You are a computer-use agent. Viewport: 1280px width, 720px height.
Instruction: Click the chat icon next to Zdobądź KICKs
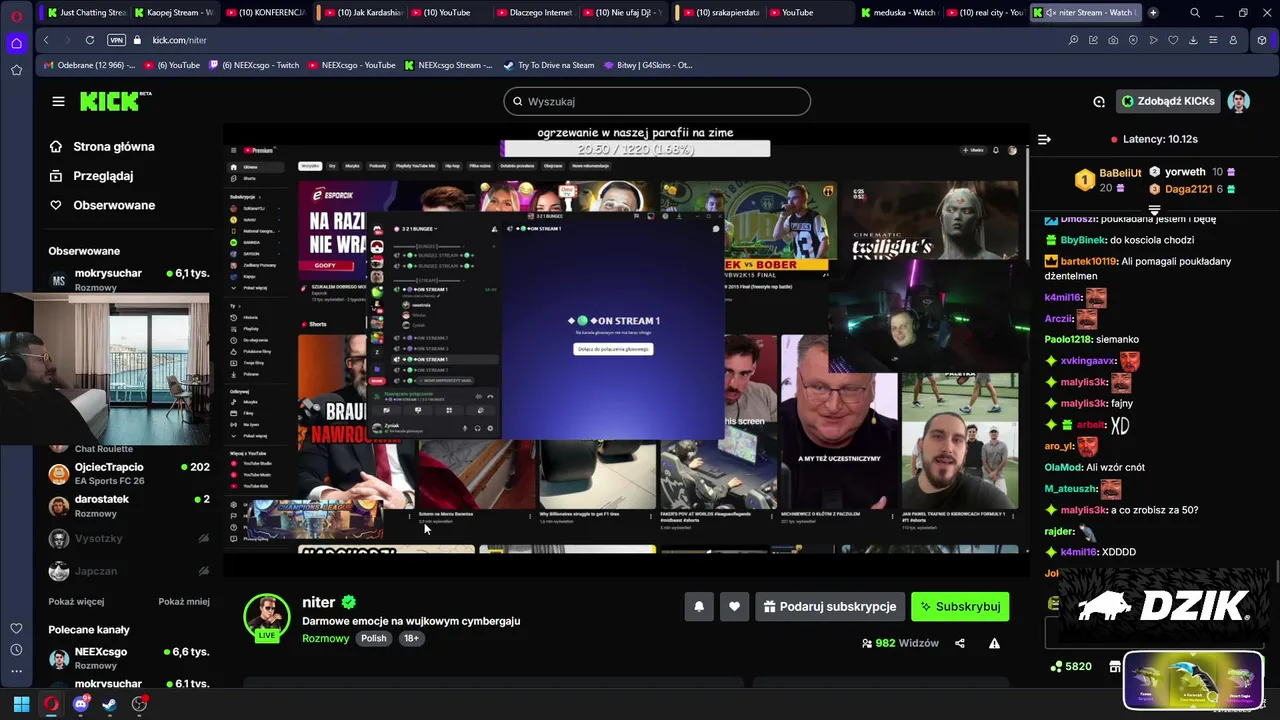[1099, 101]
